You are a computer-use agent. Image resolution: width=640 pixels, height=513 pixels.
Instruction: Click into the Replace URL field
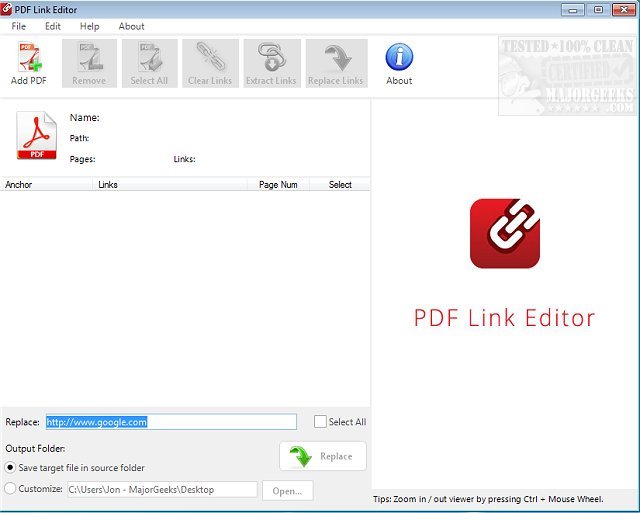pos(171,422)
